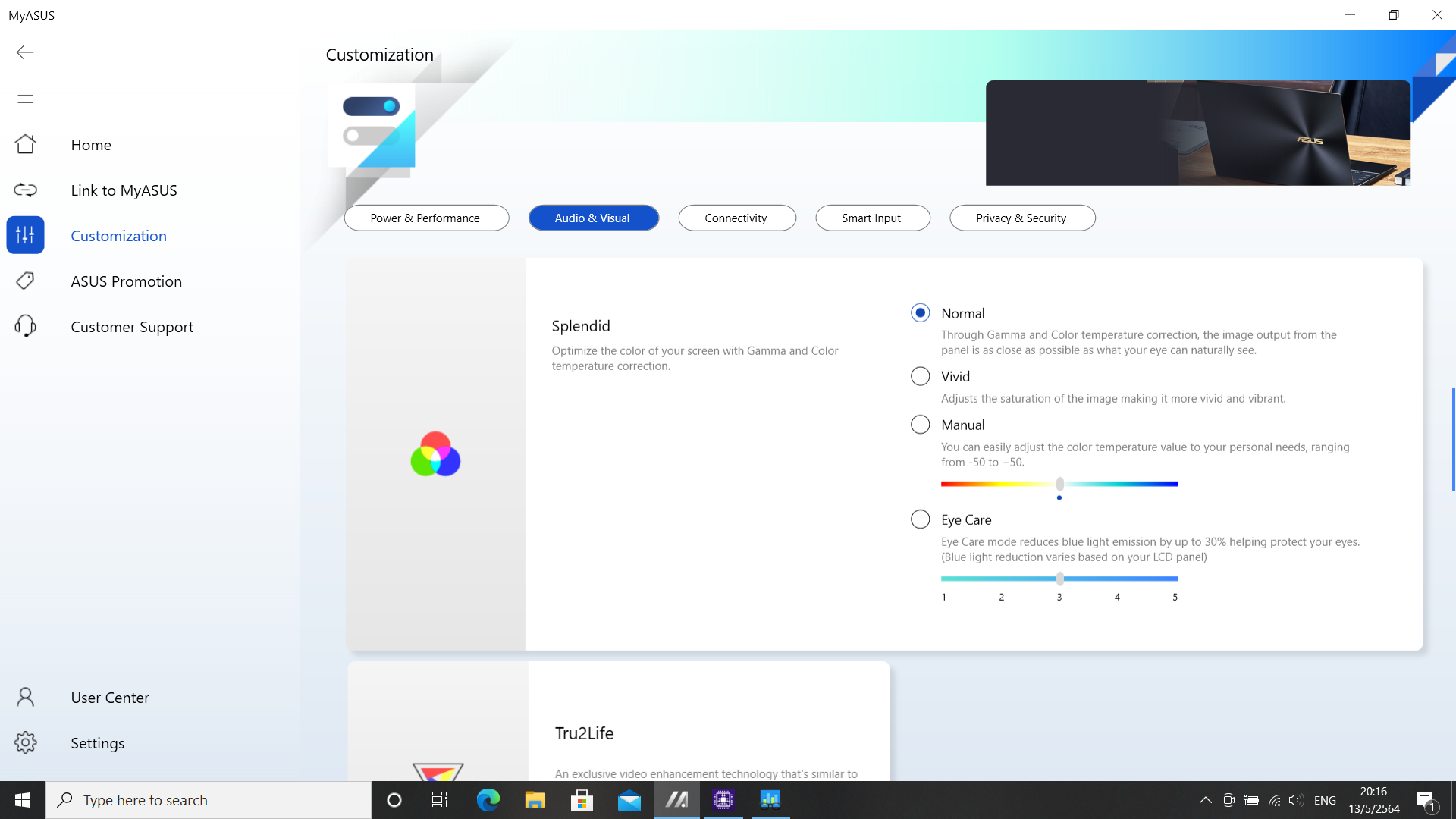Viewport: 1456px width, 819px height.
Task: Launch Microsoft Edge from the taskbar
Action: [488, 800]
